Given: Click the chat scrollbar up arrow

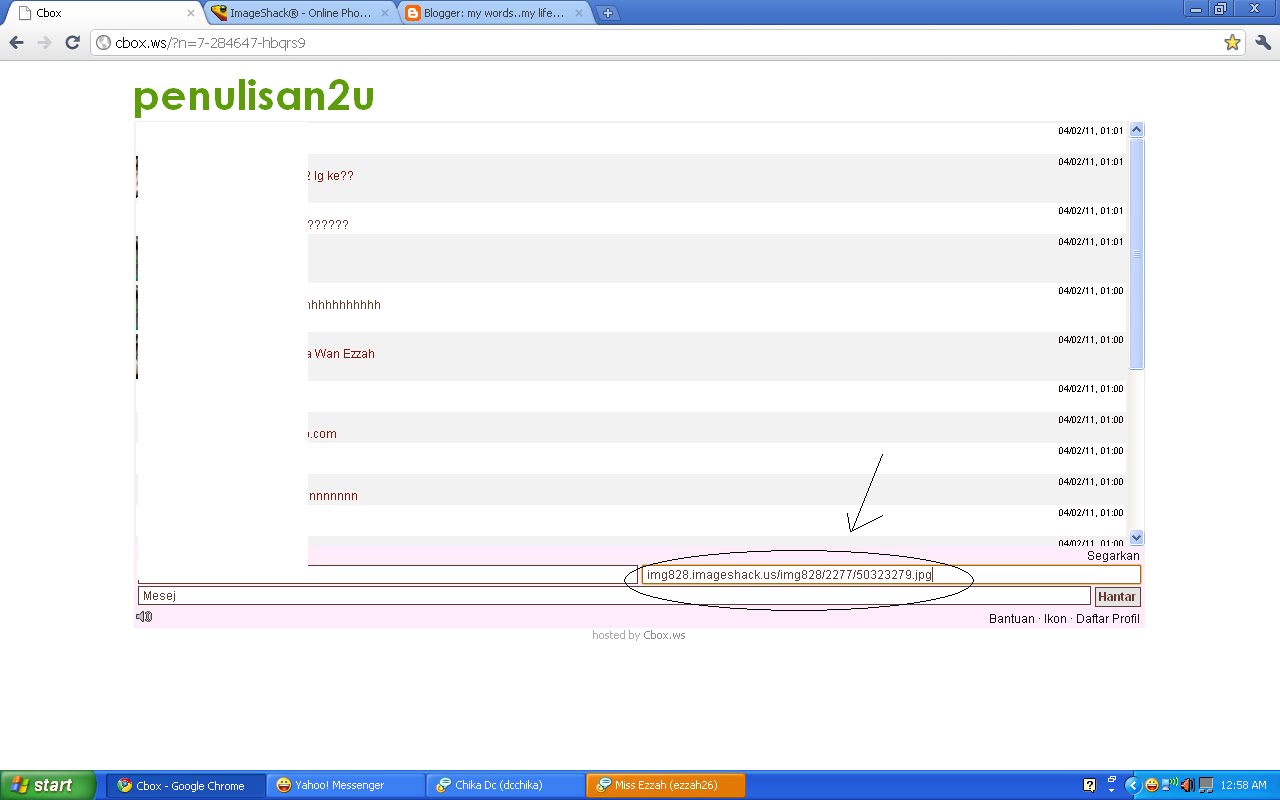Looking at the screenshot, I should [x=1136, y=130].
